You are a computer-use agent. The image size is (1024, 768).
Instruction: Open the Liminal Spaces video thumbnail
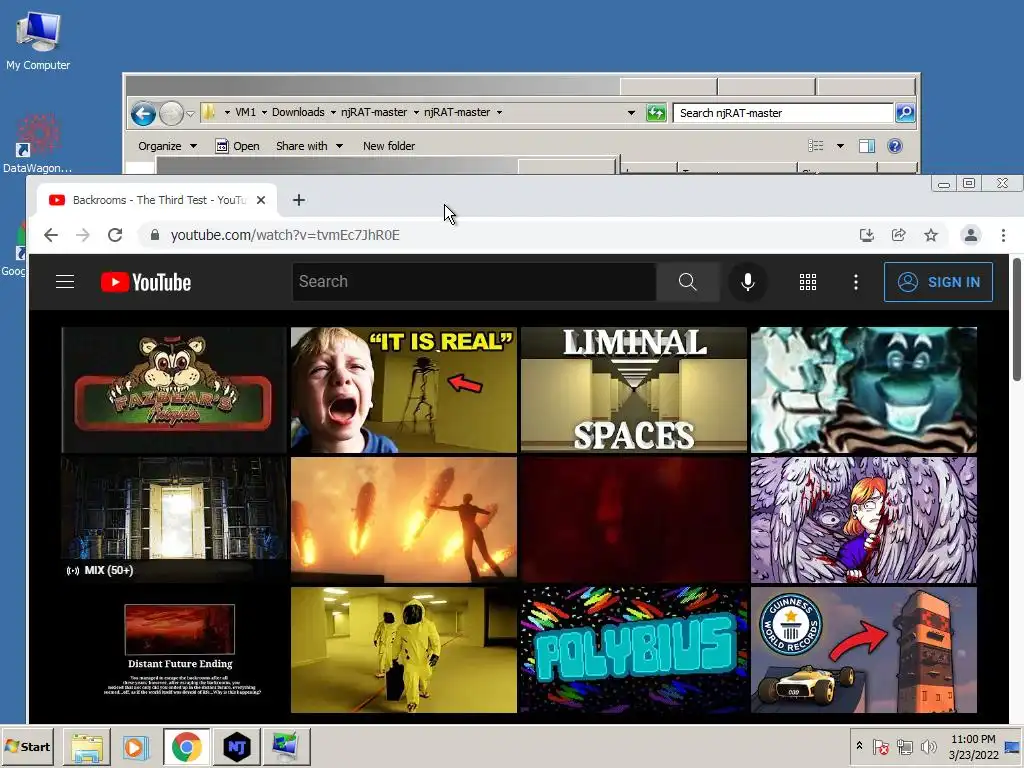tap(633, 390)
